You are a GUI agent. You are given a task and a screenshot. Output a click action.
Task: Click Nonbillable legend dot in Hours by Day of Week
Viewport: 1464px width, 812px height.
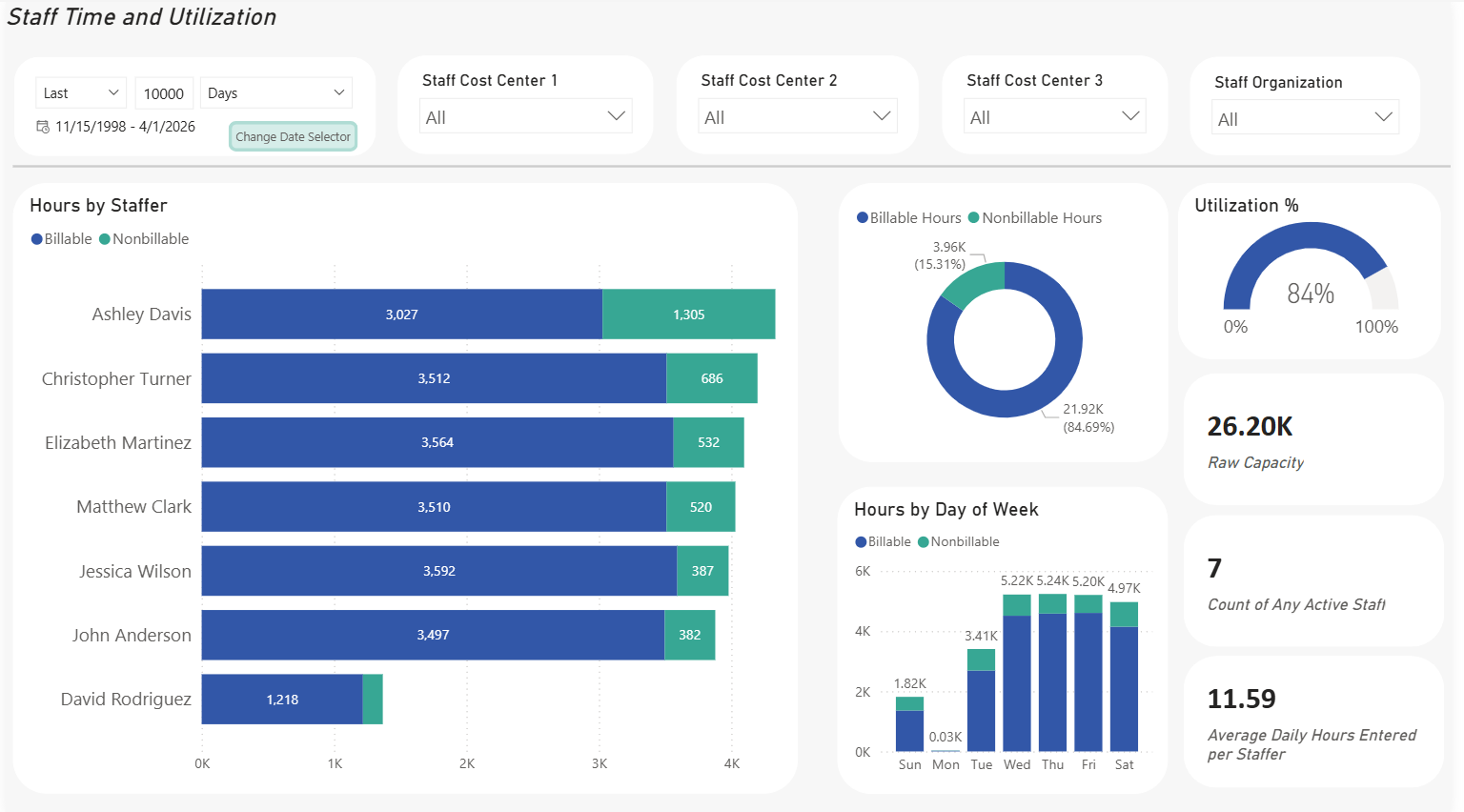pyautogui.click(x=923, y=542)
